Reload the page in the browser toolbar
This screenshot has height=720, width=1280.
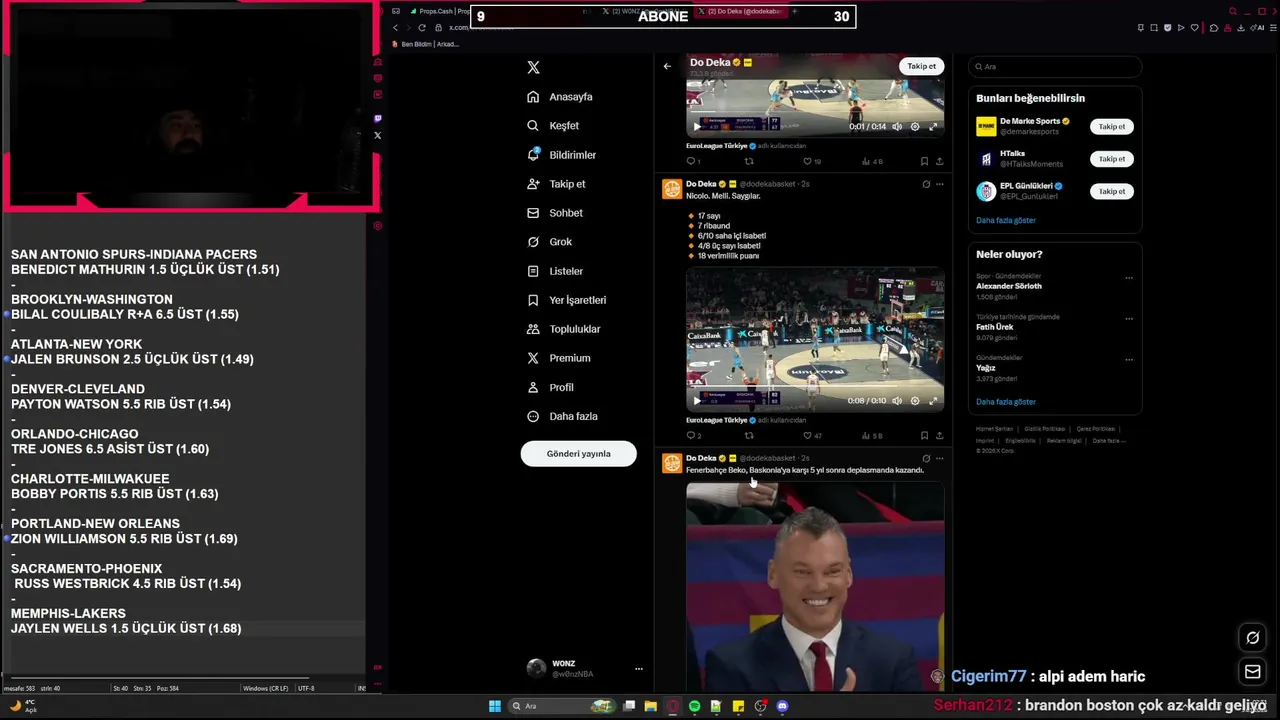[x=422, y=27]
